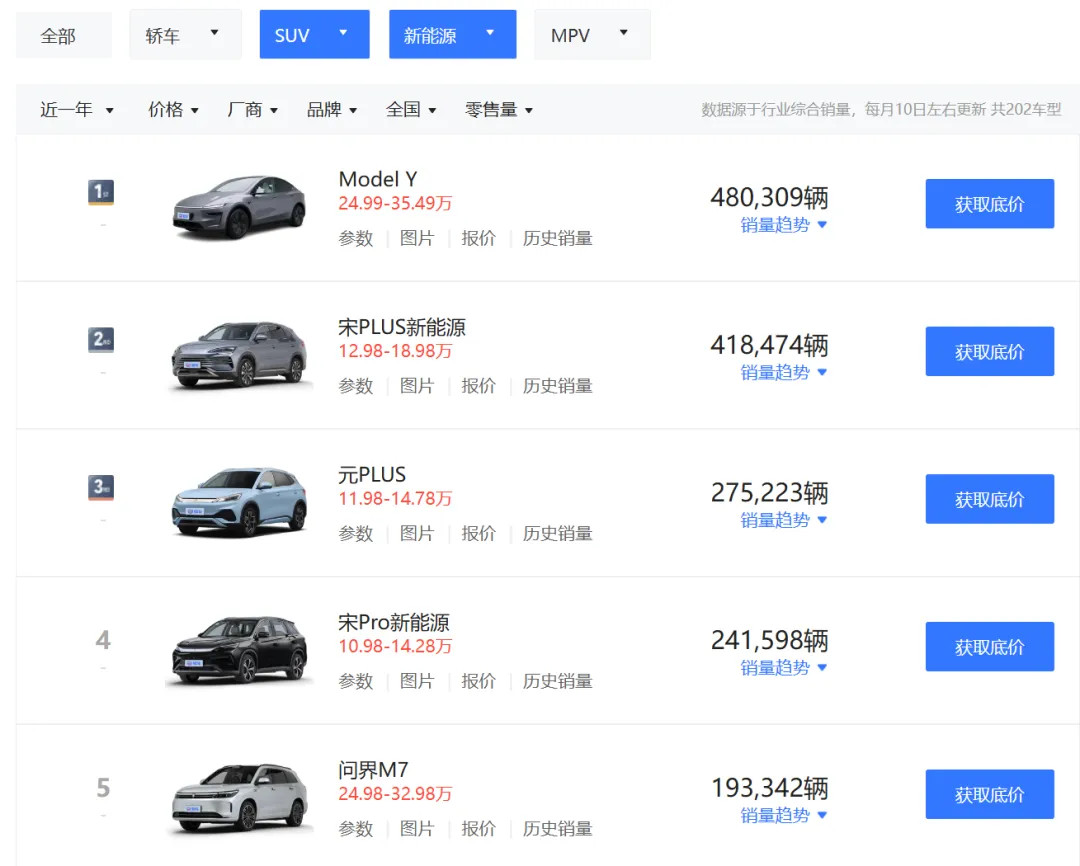1080x866 pixels.
Task: View 参数 for 问界M7
Action: tap(355, 829)
